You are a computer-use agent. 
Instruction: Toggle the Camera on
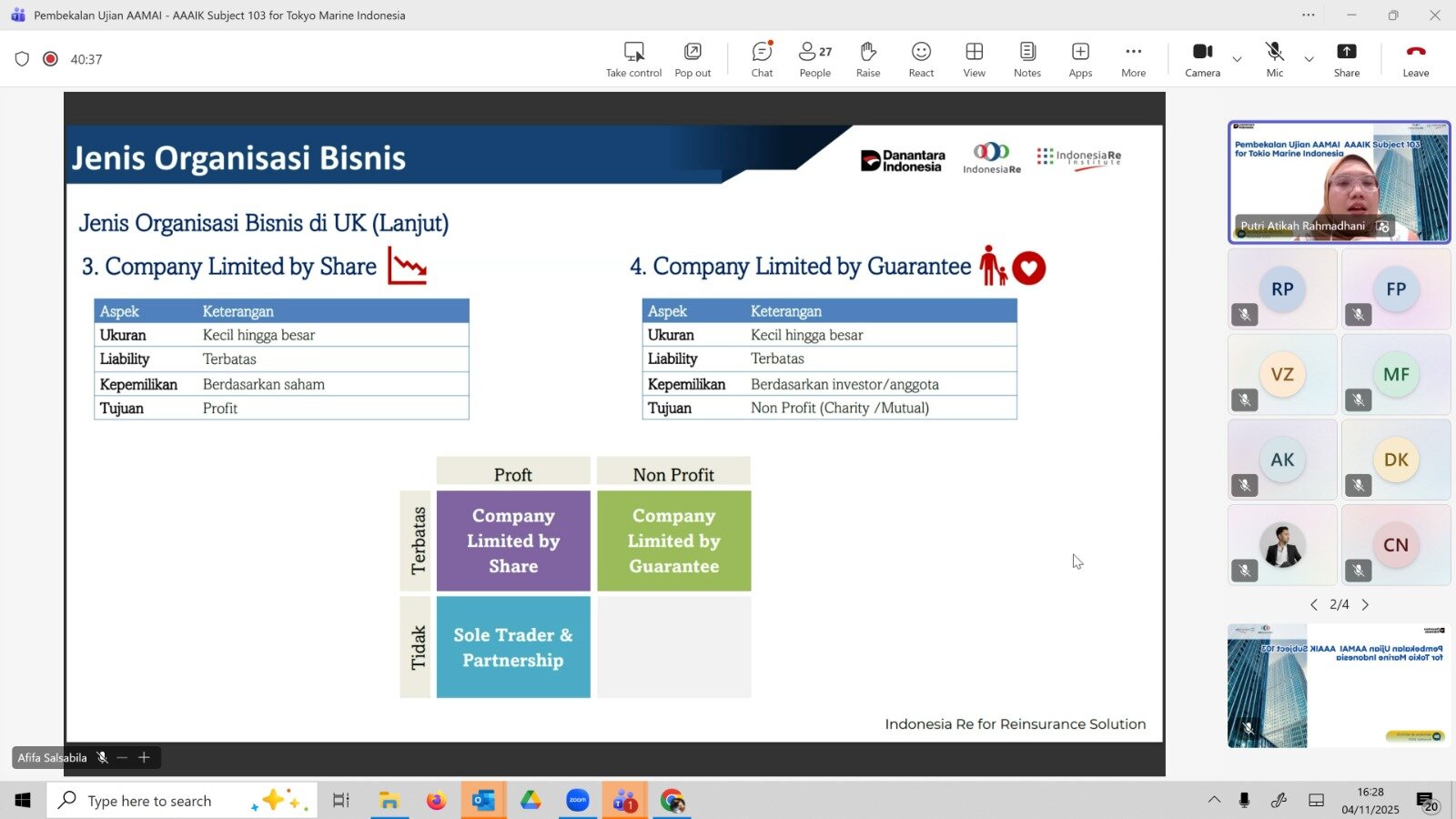point(1202,59)
